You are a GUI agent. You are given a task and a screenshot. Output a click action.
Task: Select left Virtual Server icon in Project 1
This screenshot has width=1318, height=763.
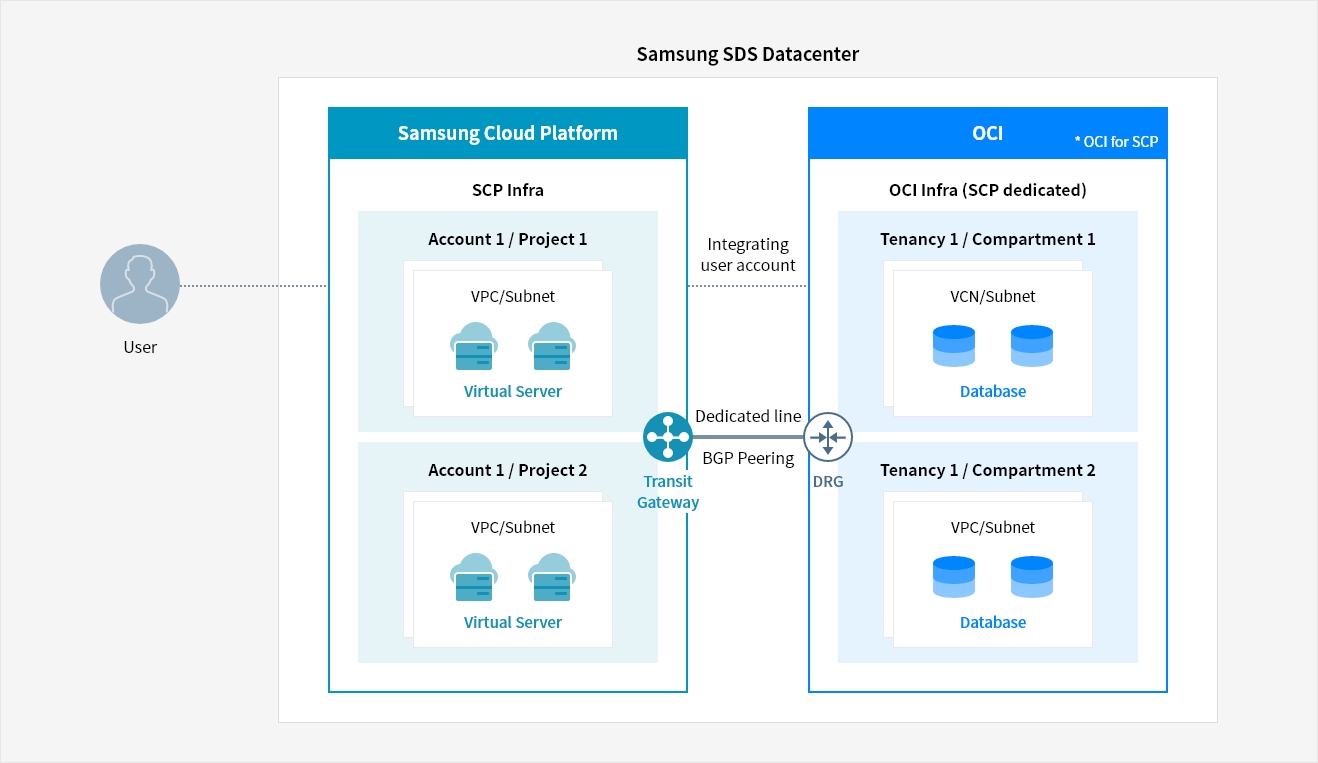click(474, 346)
